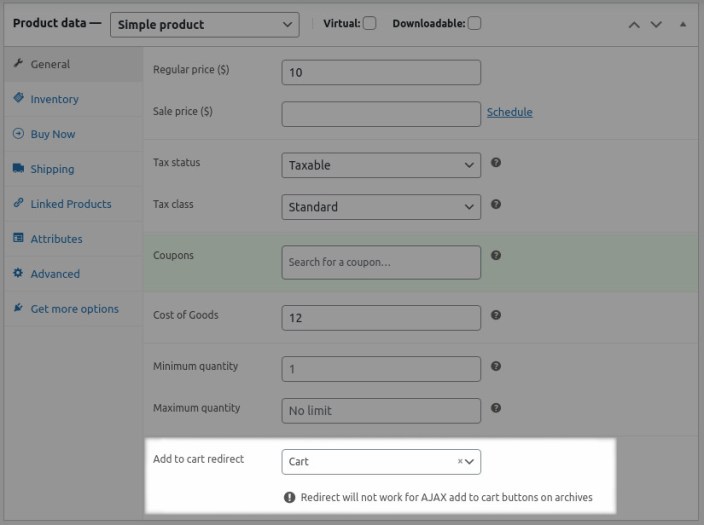Screen dimensions: 704x525
Task: Click the Regular price input field
Action: coord(381,72)
